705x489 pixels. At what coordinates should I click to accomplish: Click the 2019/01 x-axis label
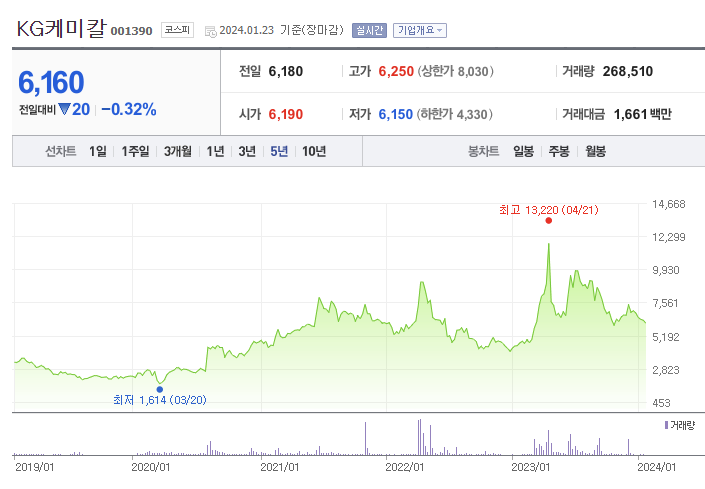35,467
